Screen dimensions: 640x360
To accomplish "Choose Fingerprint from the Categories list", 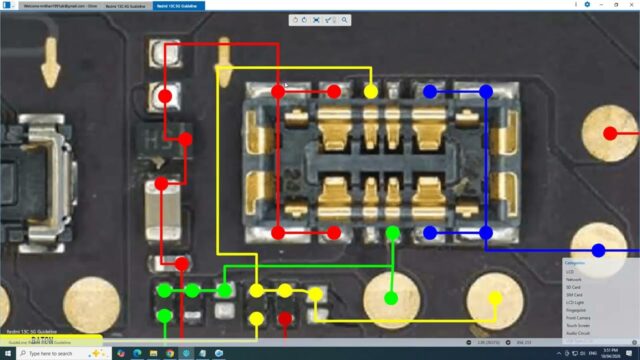I will pos(576,310).
